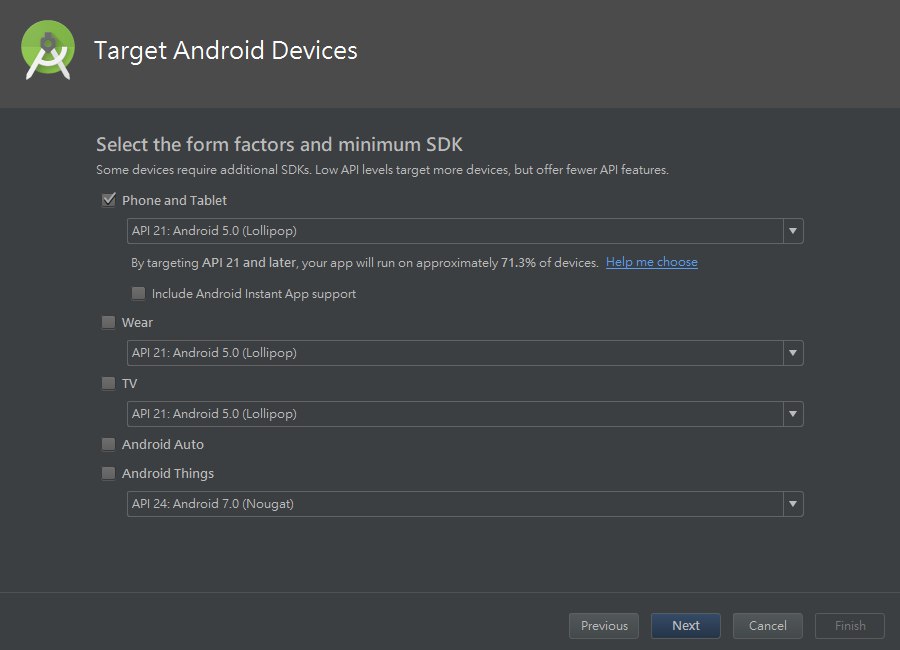Open the Help me choose link

coord(651,263)
